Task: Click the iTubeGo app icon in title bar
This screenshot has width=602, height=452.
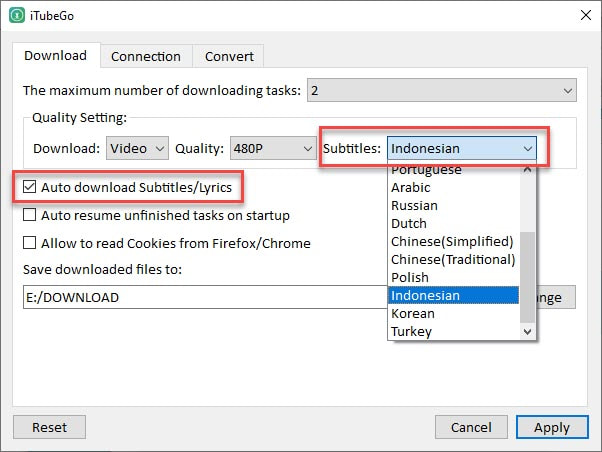Action: point(17,16)
